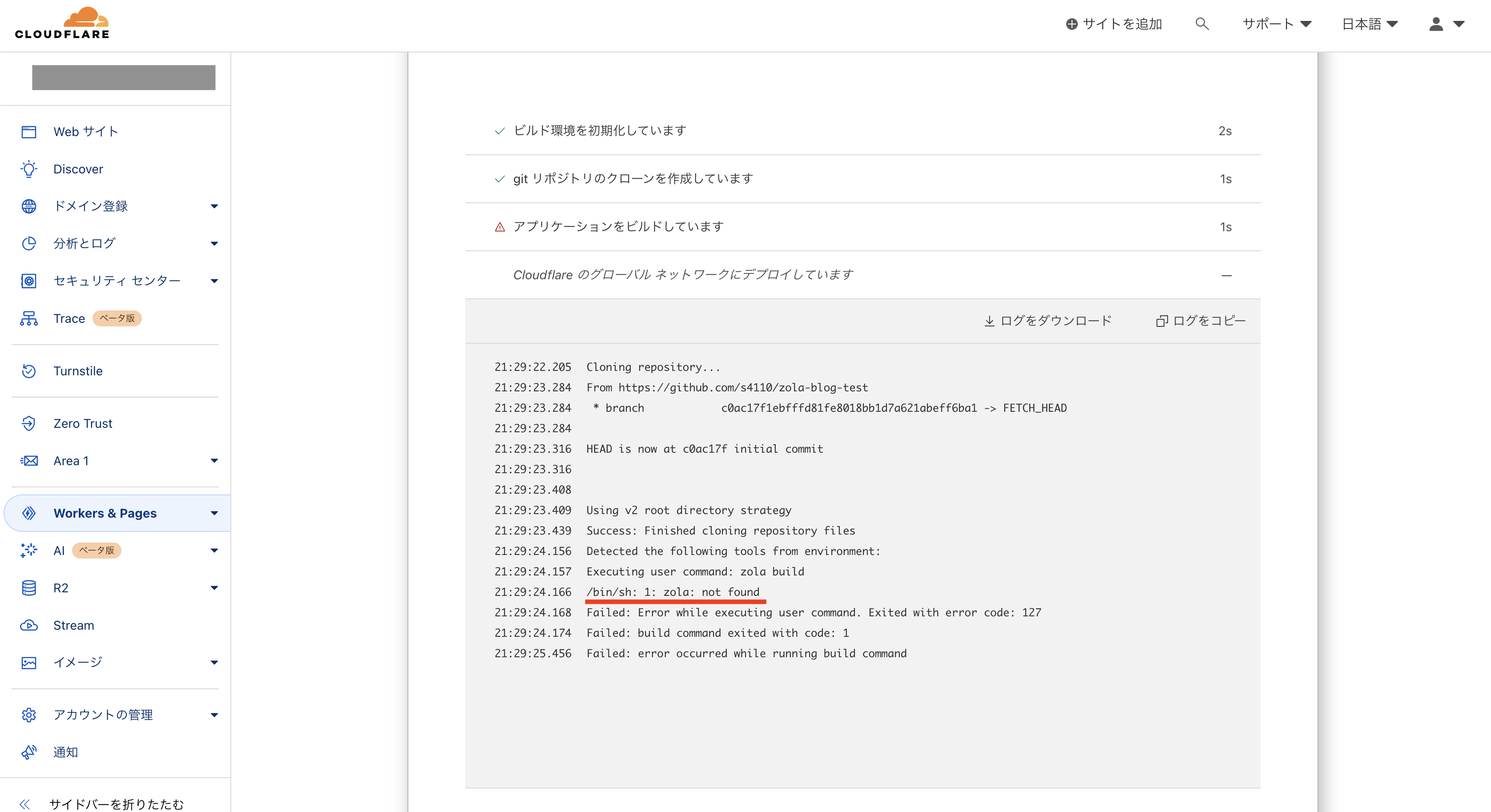Open the user account profile icon
1491x812 pixels.
coord(1436,24)
